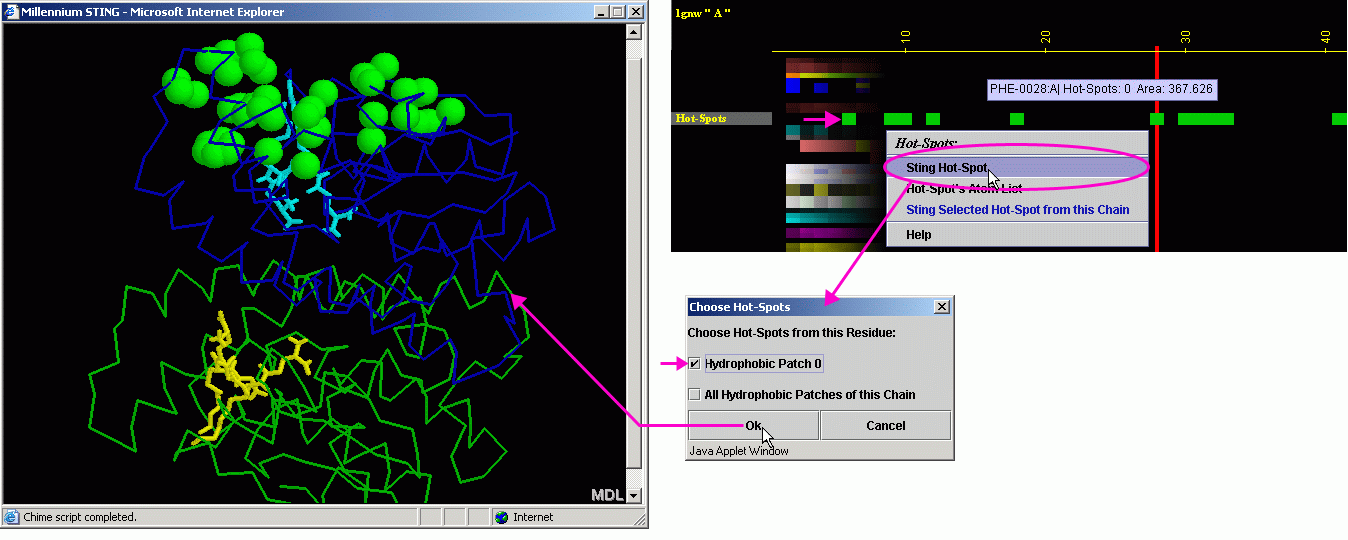Viewport: 1348px width, 540px height.
Task: Click the browser scrollbar up arrow
Action: [633, 31]
